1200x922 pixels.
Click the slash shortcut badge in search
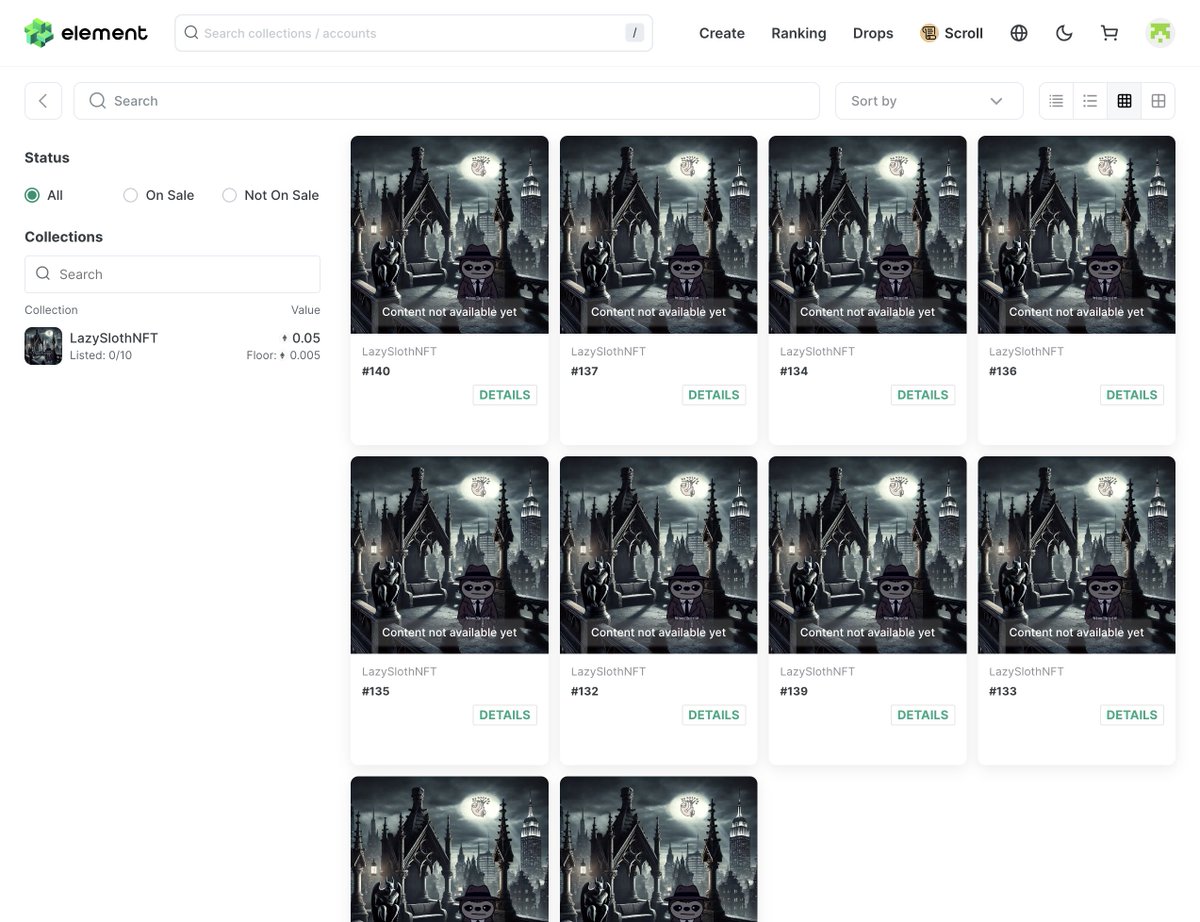tap(634, 33)
